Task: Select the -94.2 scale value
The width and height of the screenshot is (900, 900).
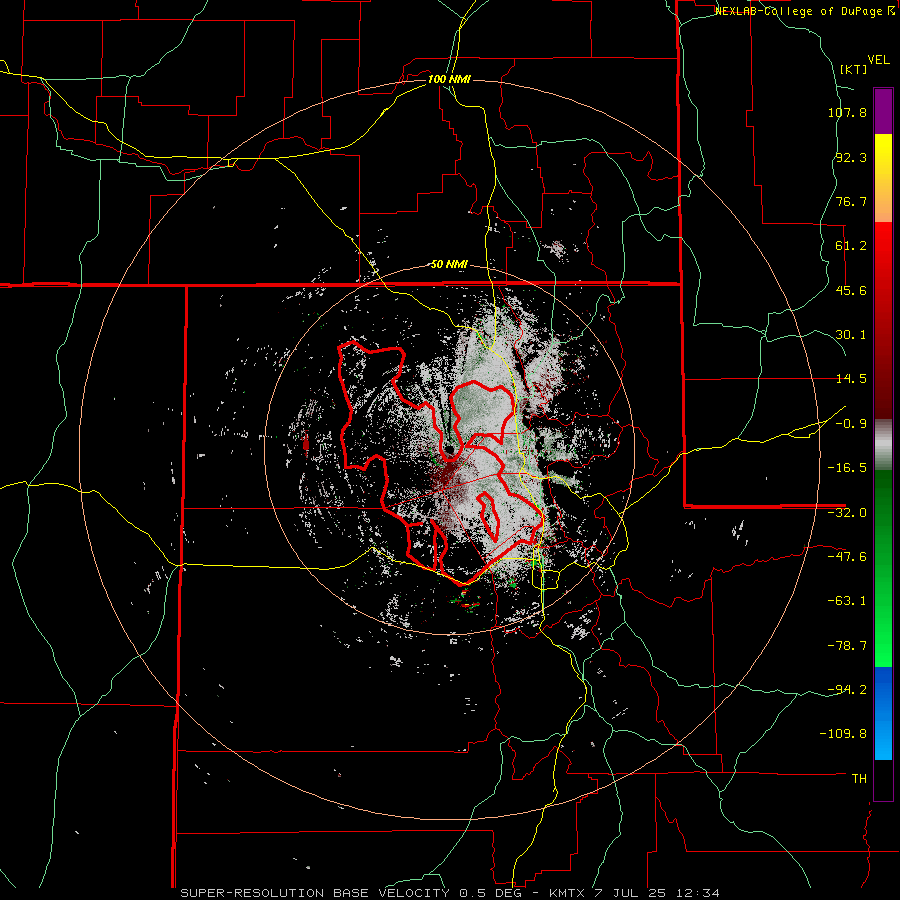Action: click(847, 690)
